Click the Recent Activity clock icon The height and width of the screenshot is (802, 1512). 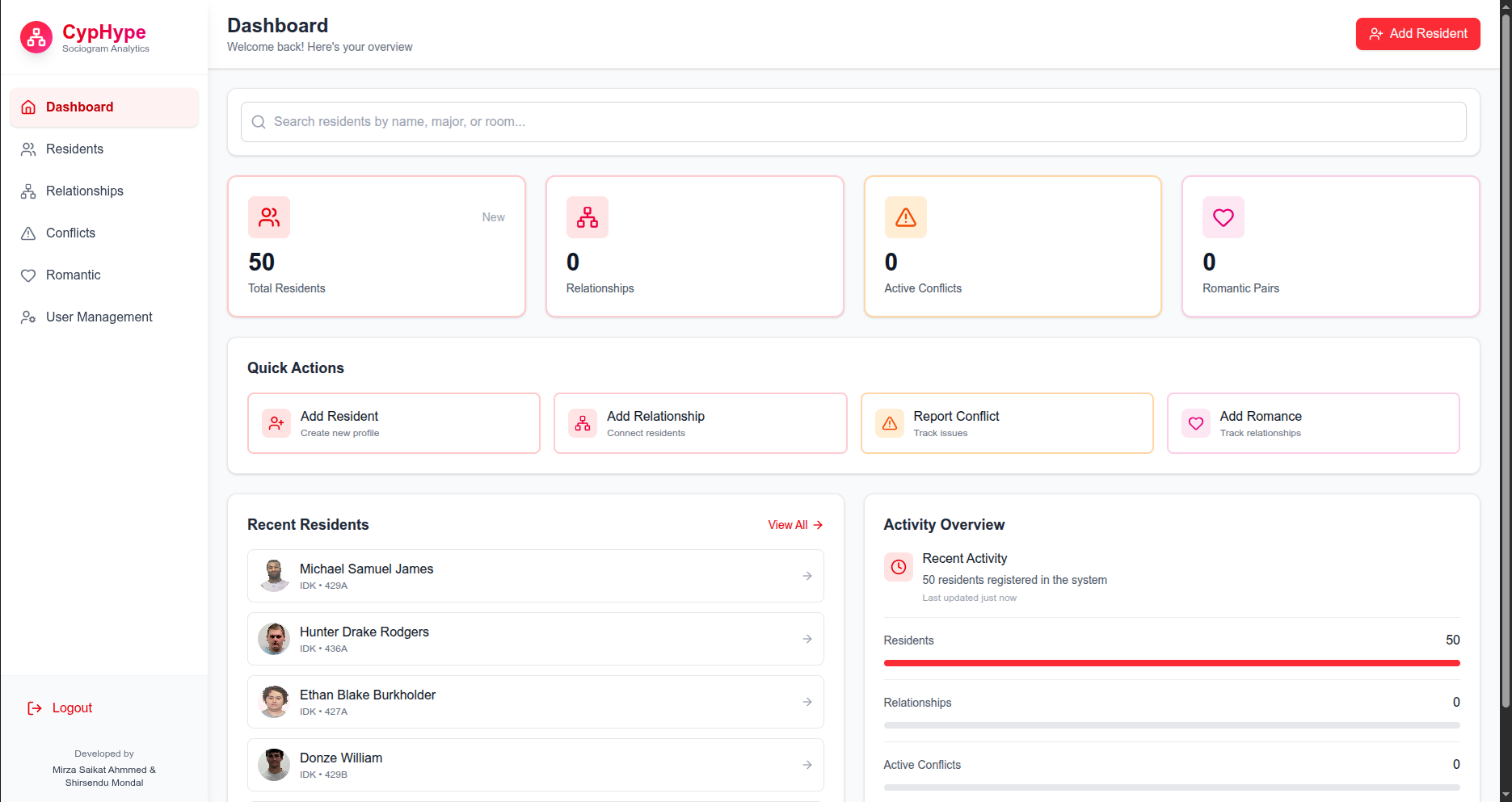coord(899,567)
